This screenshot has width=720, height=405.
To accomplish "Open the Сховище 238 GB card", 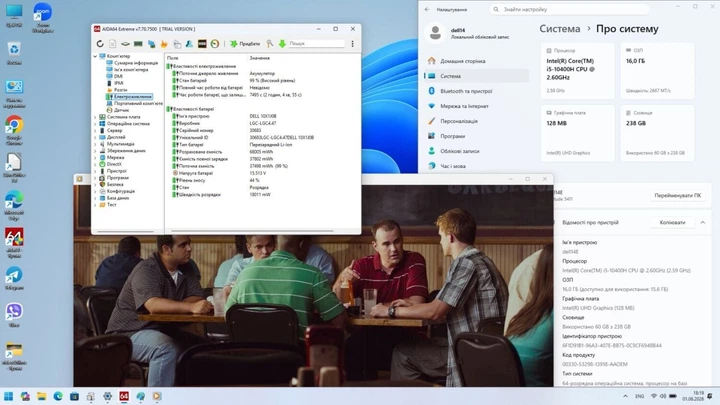I will pyautogui.click(x=657, y=133).
